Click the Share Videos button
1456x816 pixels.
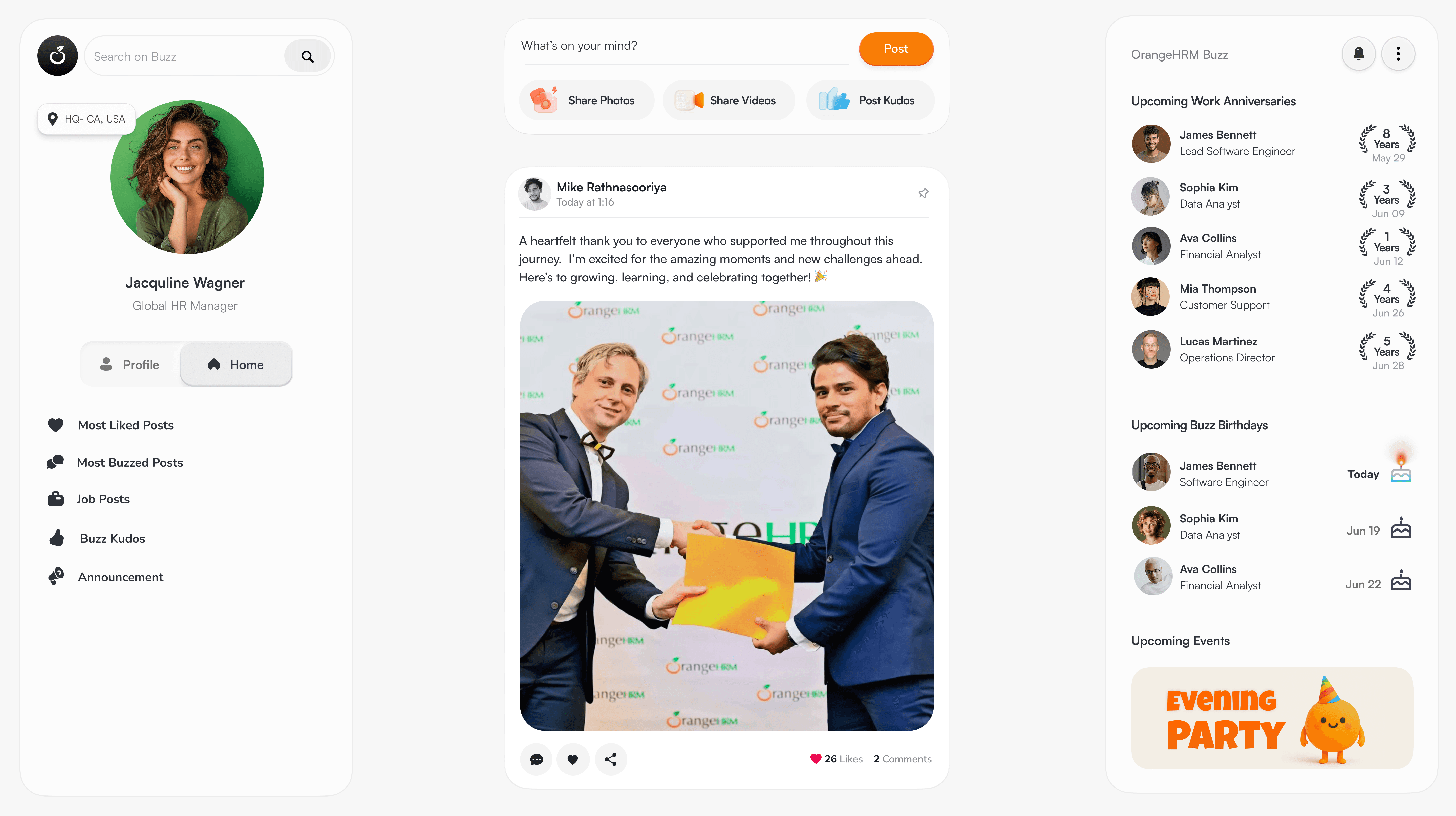click(729, 100)
